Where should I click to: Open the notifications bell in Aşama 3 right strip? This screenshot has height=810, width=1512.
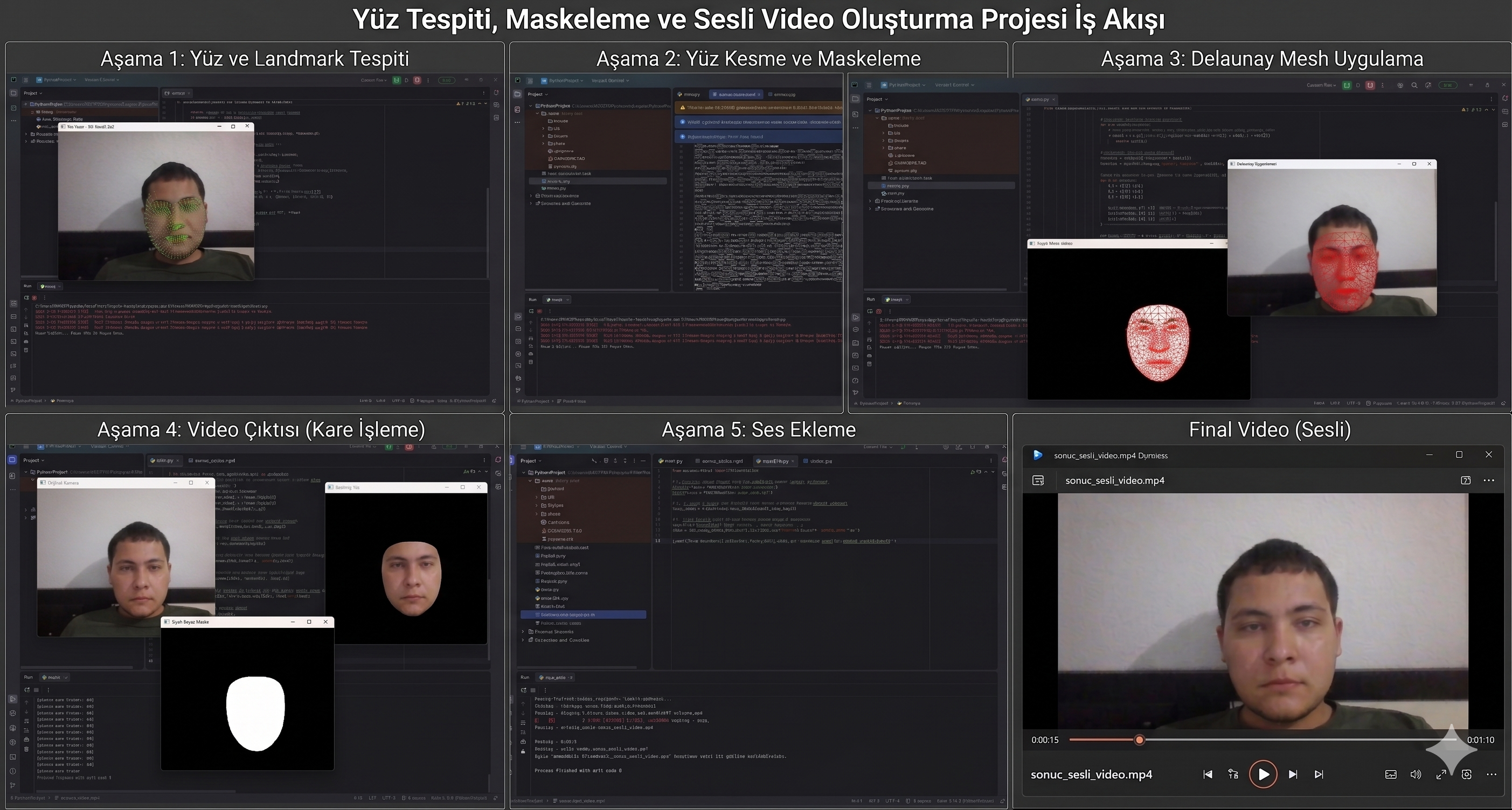coord(1504,99)
